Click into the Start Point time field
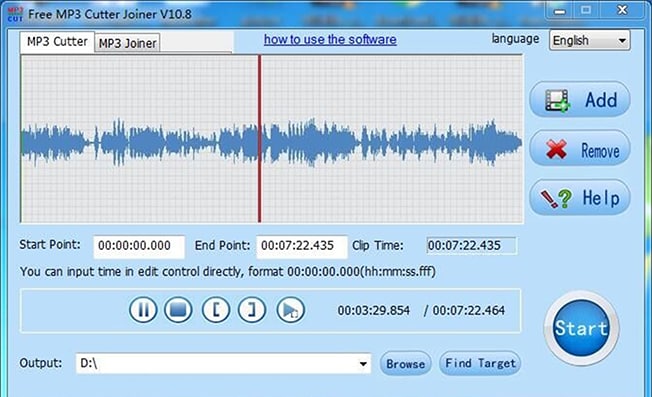The image size is (652, 397). point(139,246)
